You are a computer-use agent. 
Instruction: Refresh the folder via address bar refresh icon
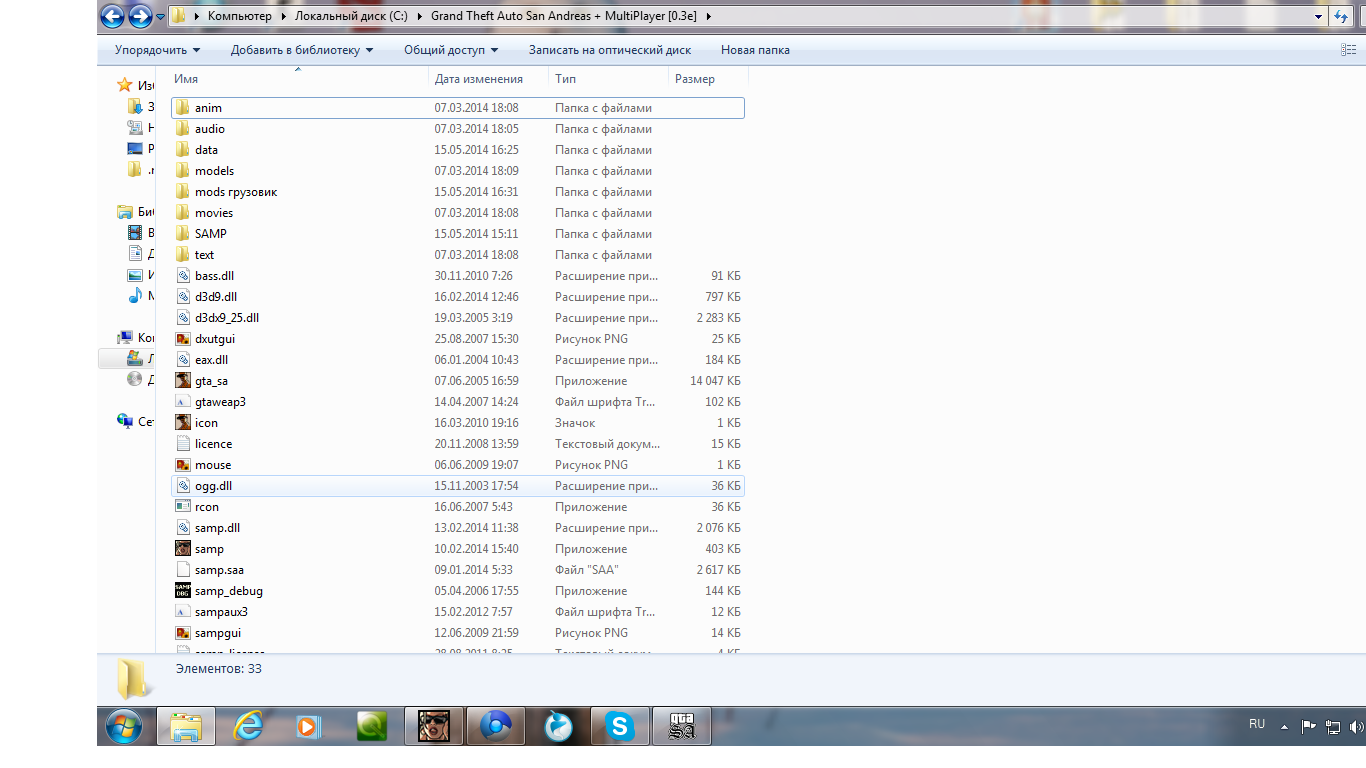pyautogui.click(x=1341, y=16)
